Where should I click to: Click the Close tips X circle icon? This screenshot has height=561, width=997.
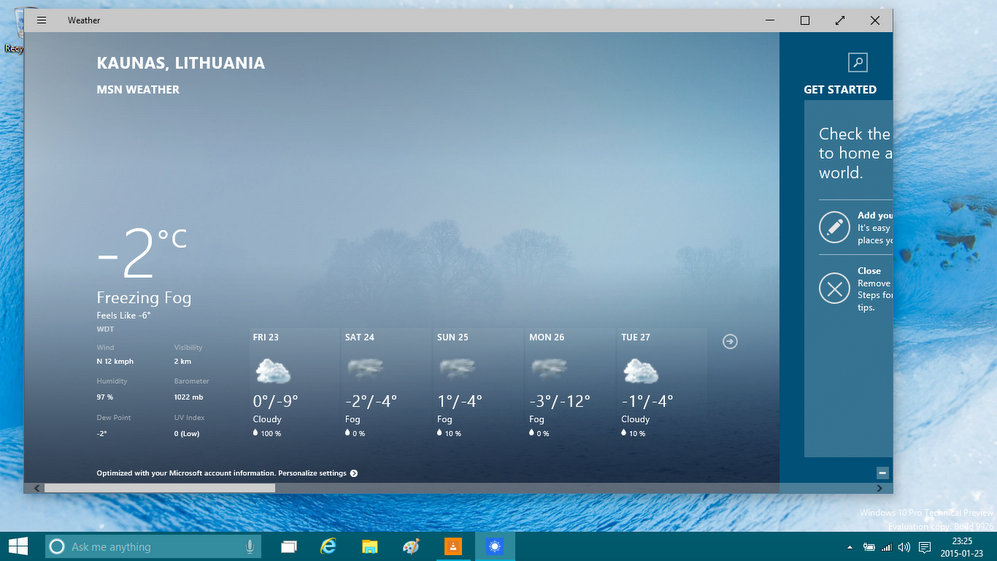pos(834,289)
